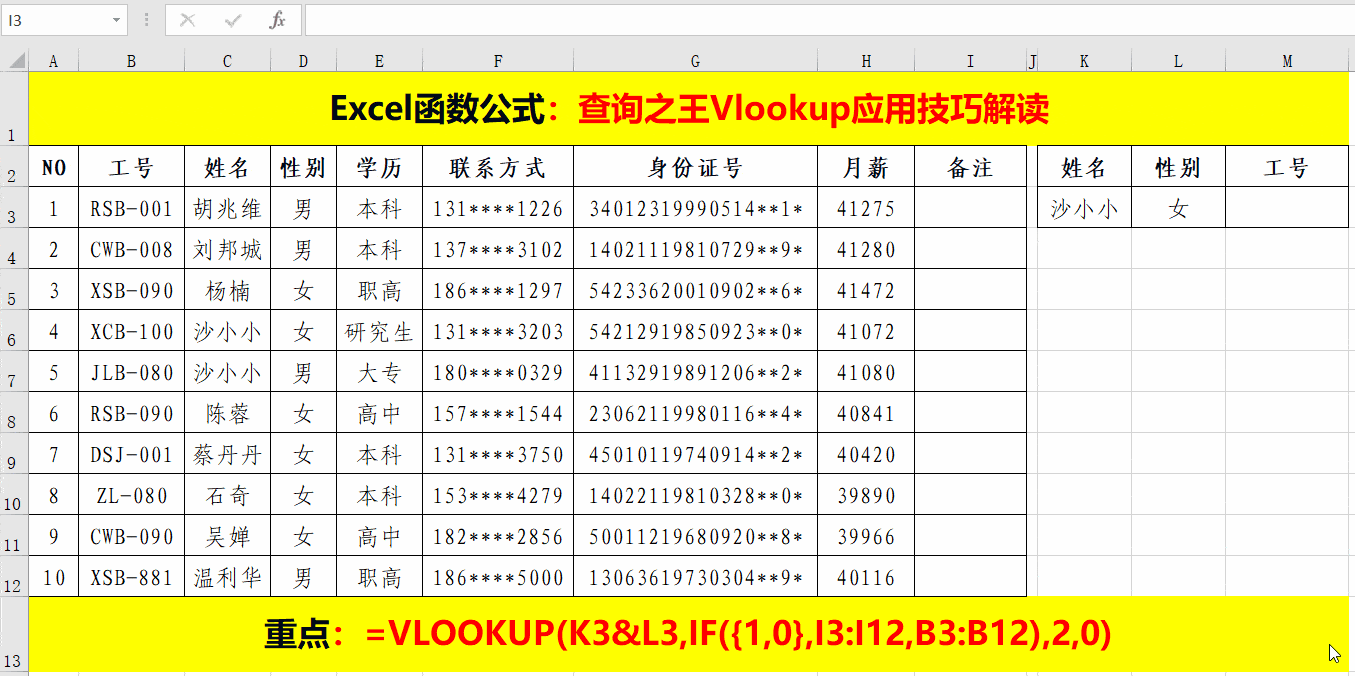Viewport: 1355px width, 676px height.
Task: Click the phone number 131****1226
Action: pos(498,208)
